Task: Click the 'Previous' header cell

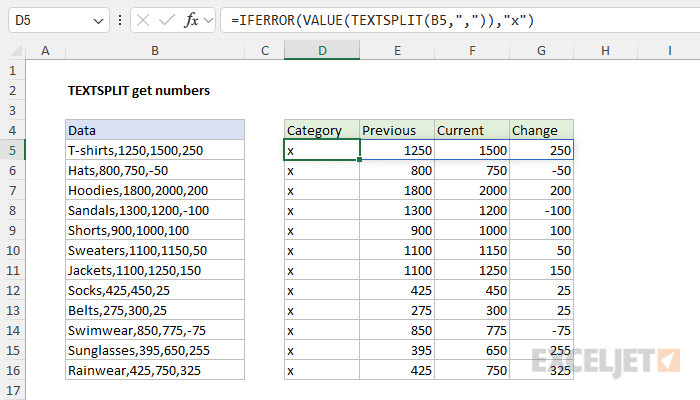Action: [x=397, y=130]
